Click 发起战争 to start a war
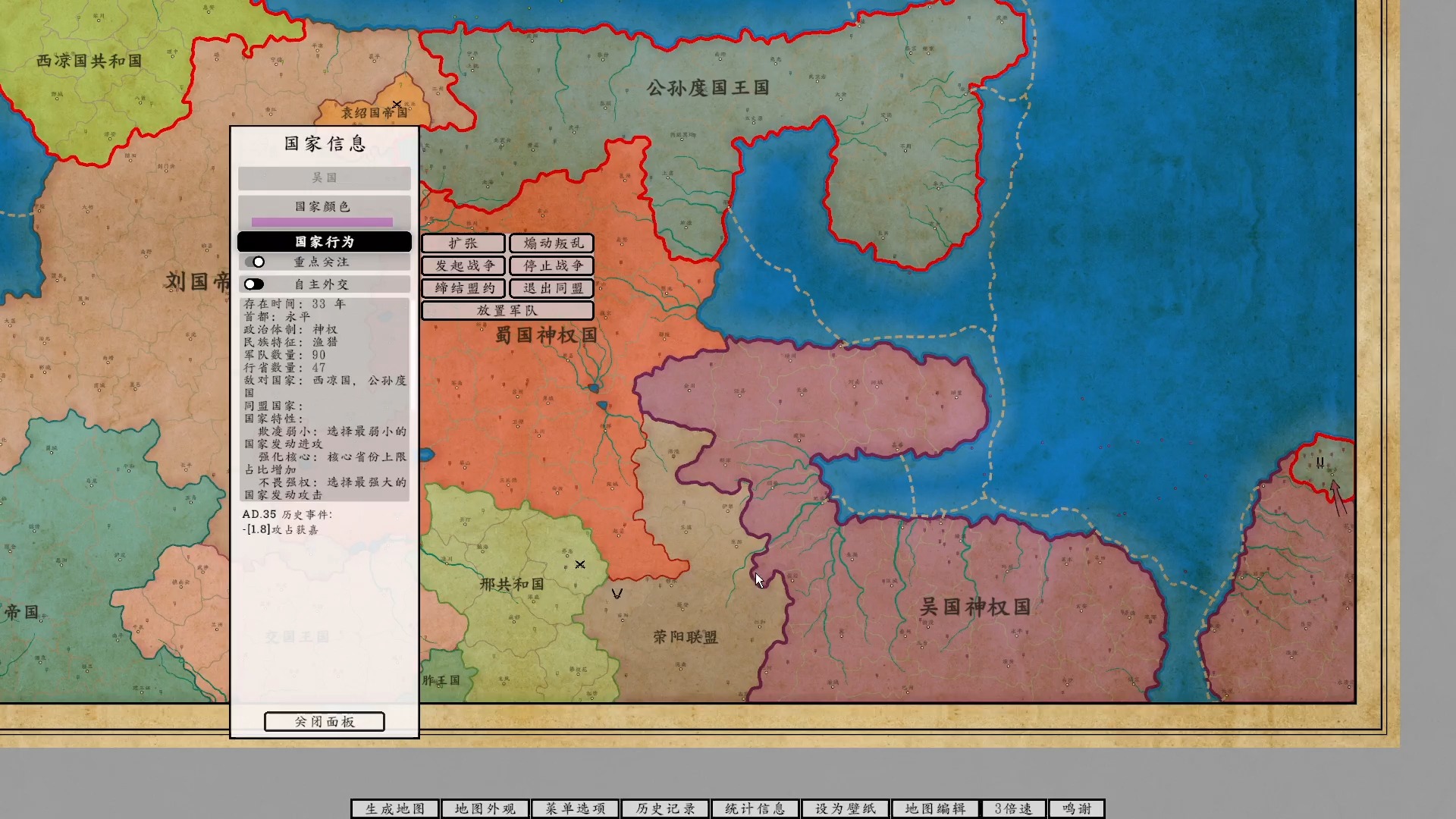1456x819 pixels. pyautogui.click(x=464, y=265)
